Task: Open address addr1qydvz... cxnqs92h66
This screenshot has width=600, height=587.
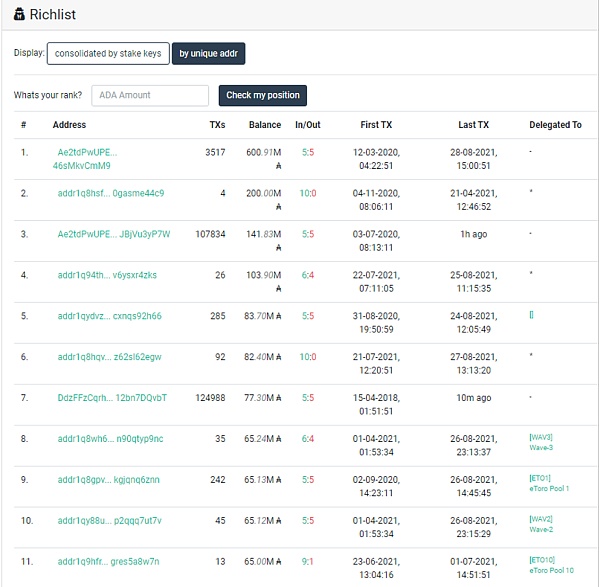Action: point(109,316)
